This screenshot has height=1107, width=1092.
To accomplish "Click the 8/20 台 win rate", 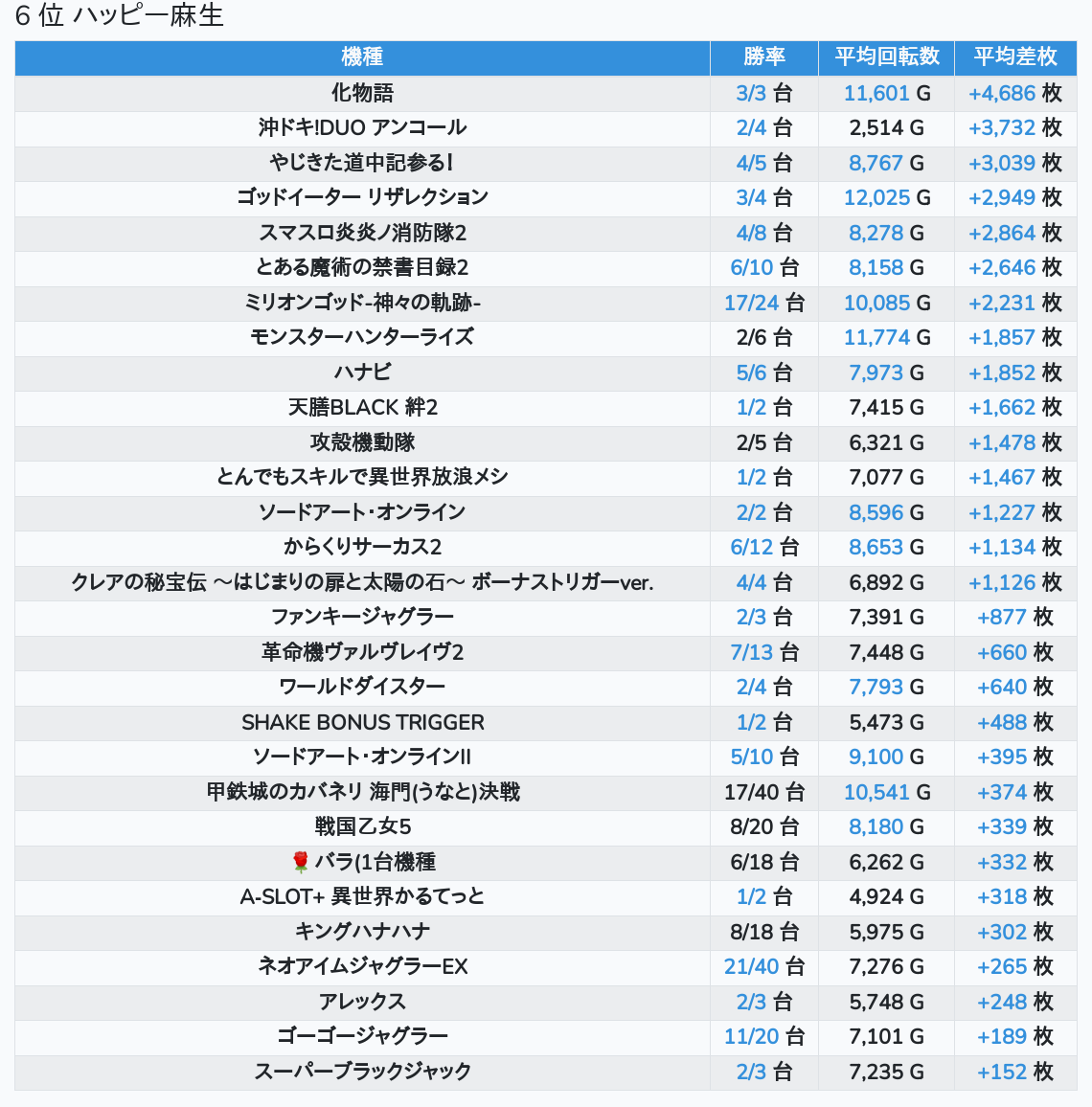I will (x=764, y=826).
